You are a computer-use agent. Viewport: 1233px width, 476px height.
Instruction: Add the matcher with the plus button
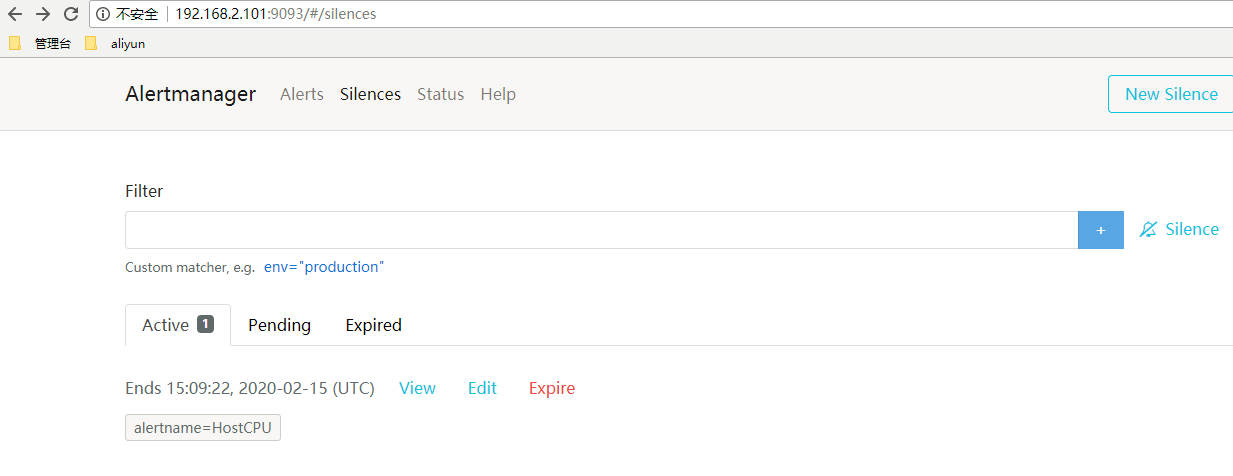1101,230
